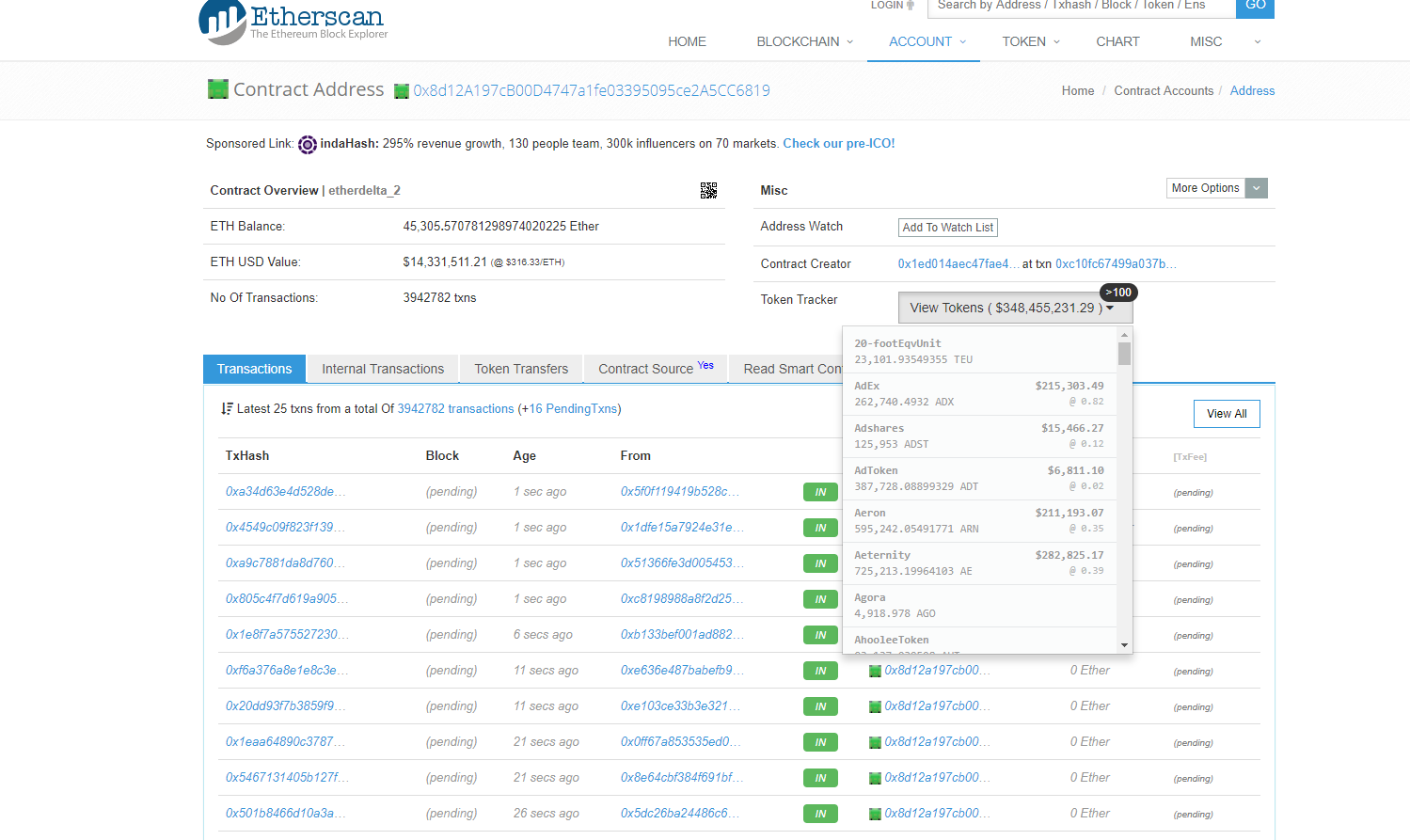Click IN badge for tx 0x4549c09f823f139
This screenshot has width=1410, height=840.
click(x=820, y=528)
